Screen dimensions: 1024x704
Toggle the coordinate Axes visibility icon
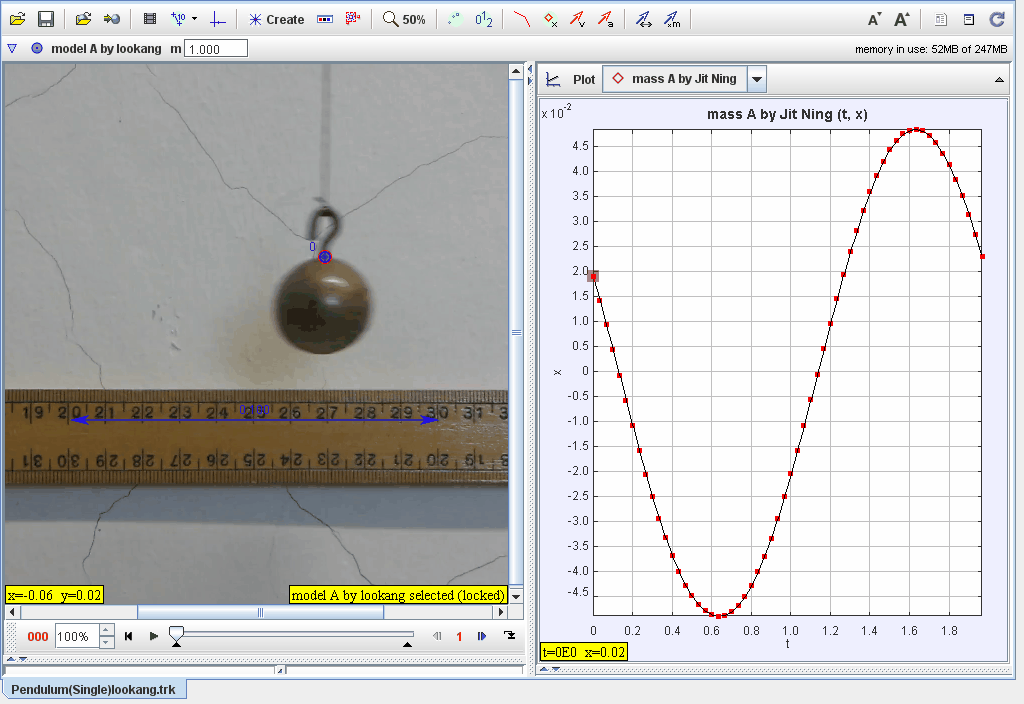pyautogui.click(x=217, y=20)
